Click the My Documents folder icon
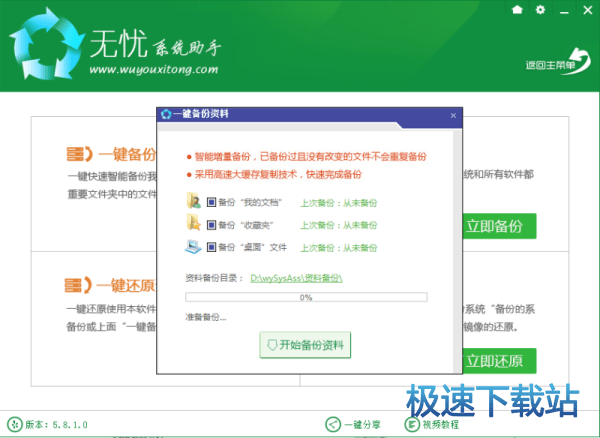This screenshot has height=438, width=600. [194, 200]
